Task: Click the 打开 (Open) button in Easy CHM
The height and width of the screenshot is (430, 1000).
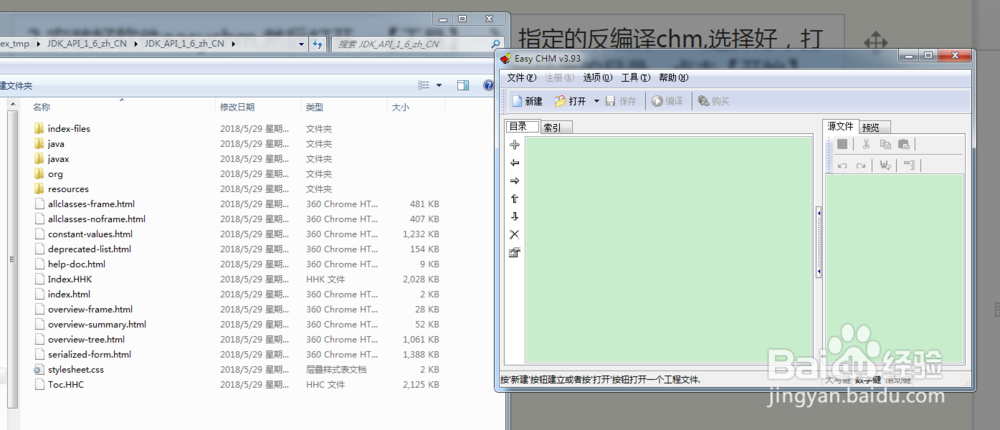Action: [x=570, y=101]
